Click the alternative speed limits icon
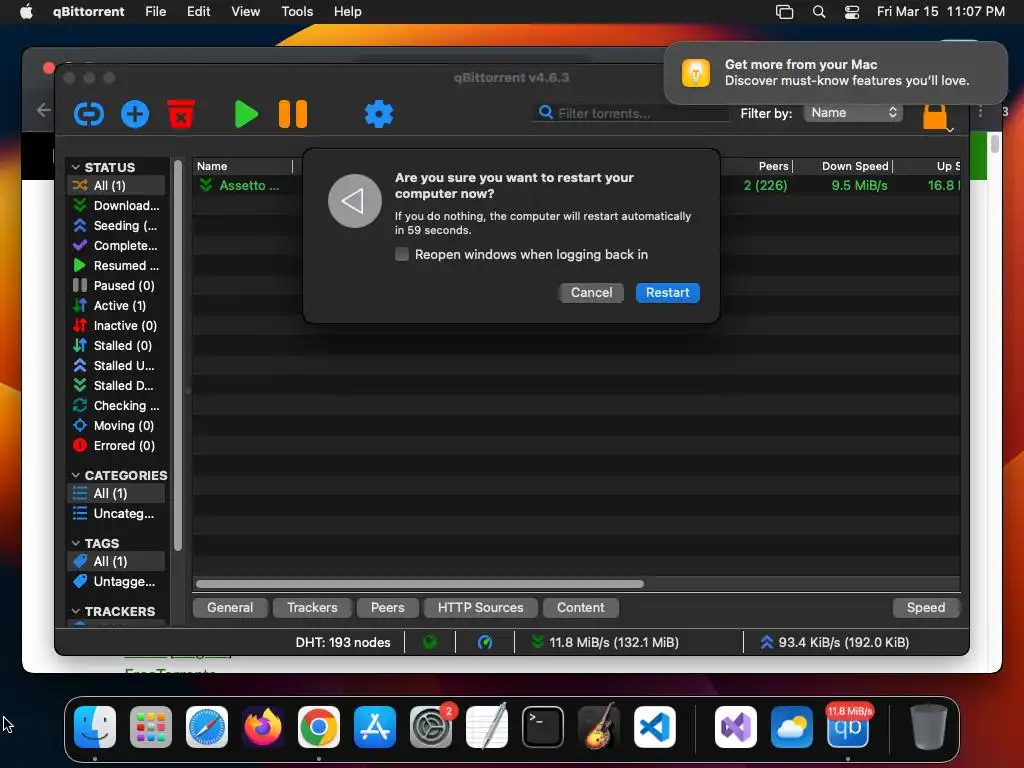Image resolution: width=1024 pixels, height=768 pixels. (485, 643)
